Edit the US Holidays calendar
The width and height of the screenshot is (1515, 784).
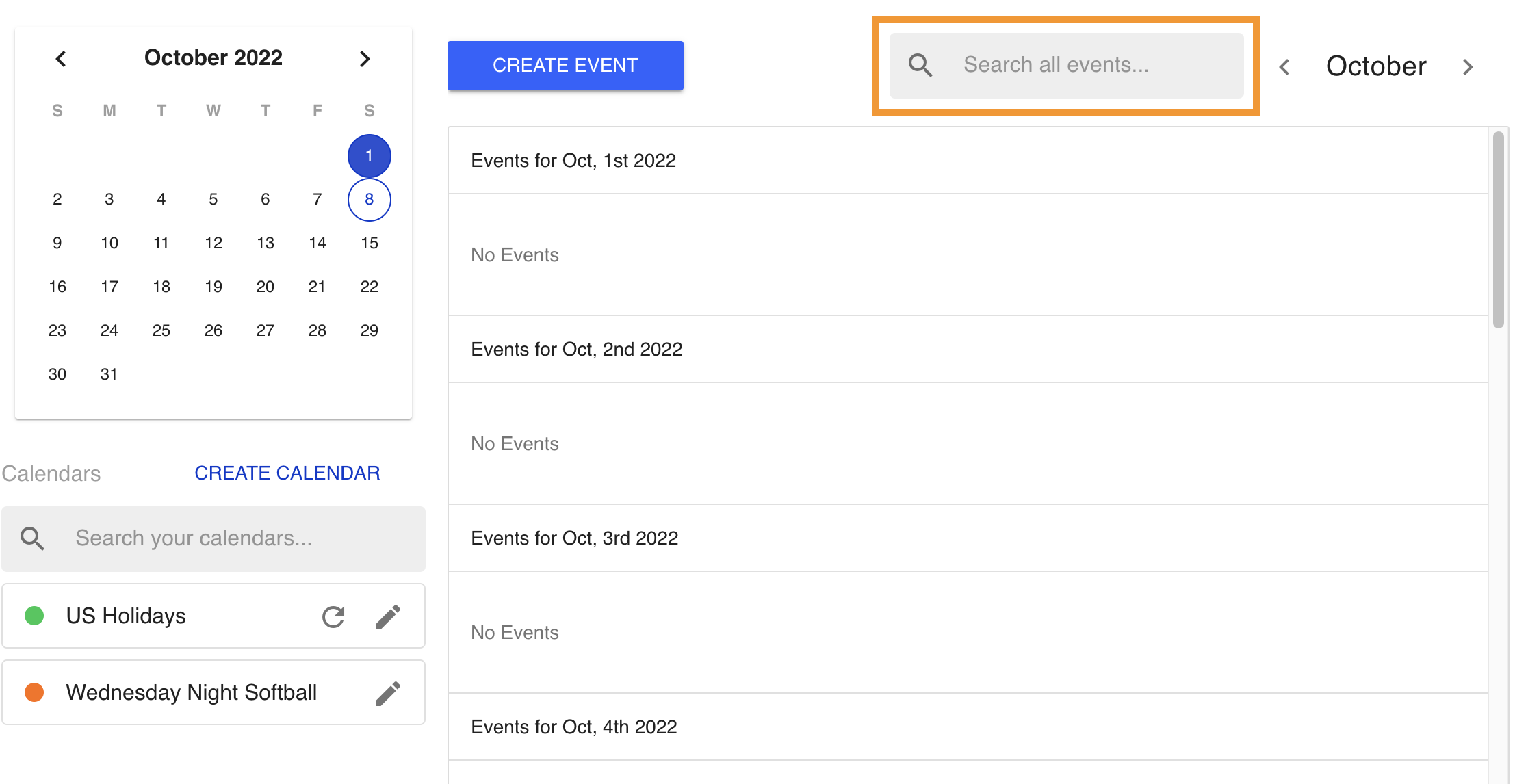[388, 616]
